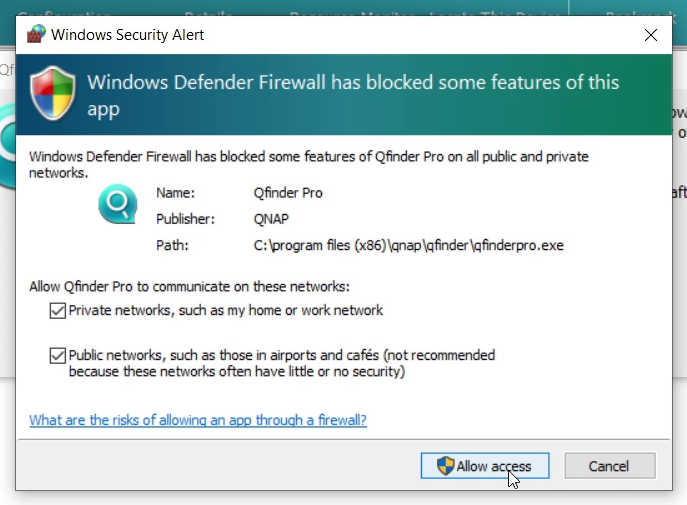Click the Qfinder Pro magnifier app icon
Image resolution: width=687 pixels, height=505 pixels.
117,207
